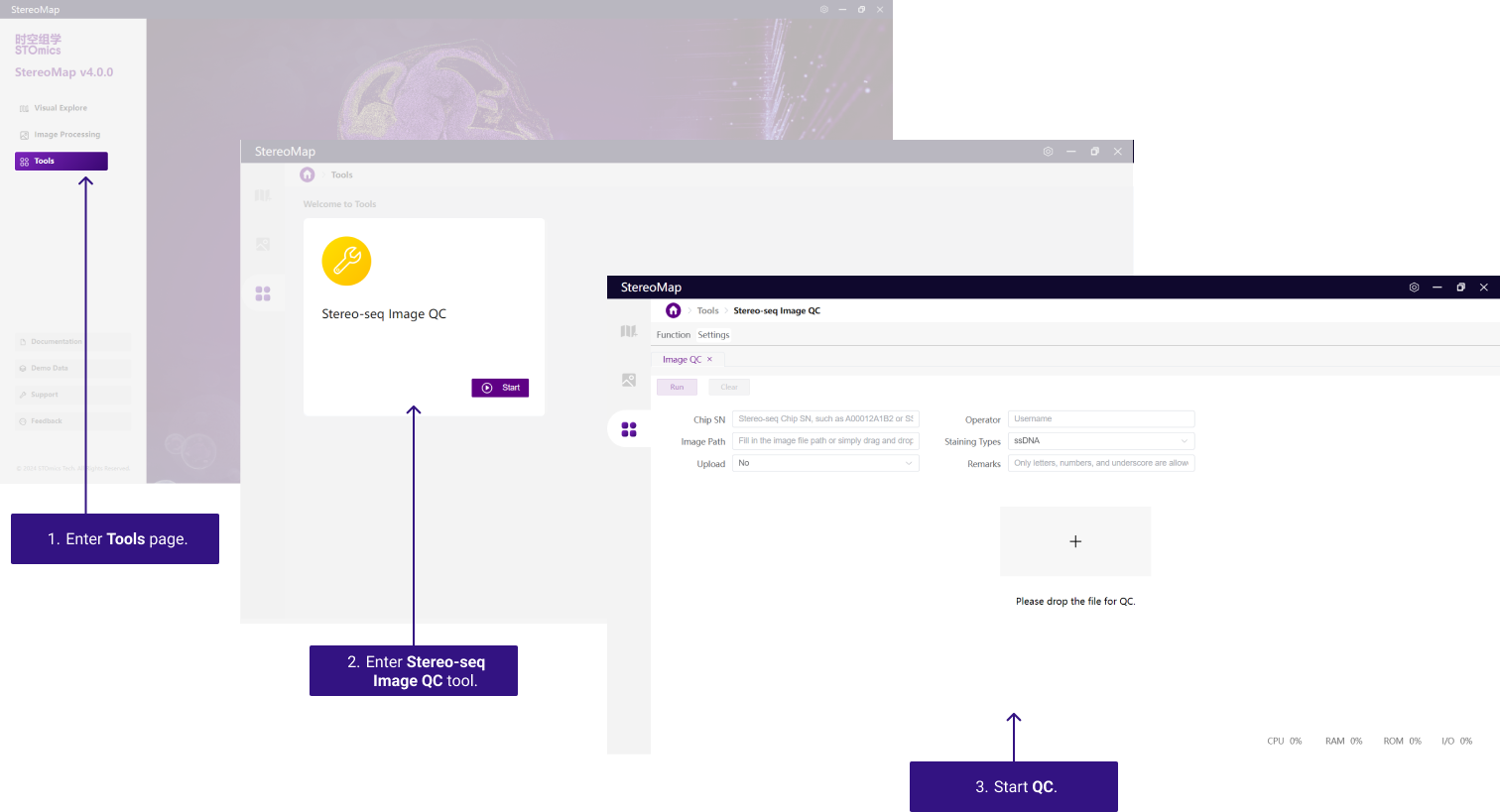Viewport: 1500px width, 812px height.
Task: Click the Stereo-seq Image QC breadcrumb
Action: pos(777,310)
